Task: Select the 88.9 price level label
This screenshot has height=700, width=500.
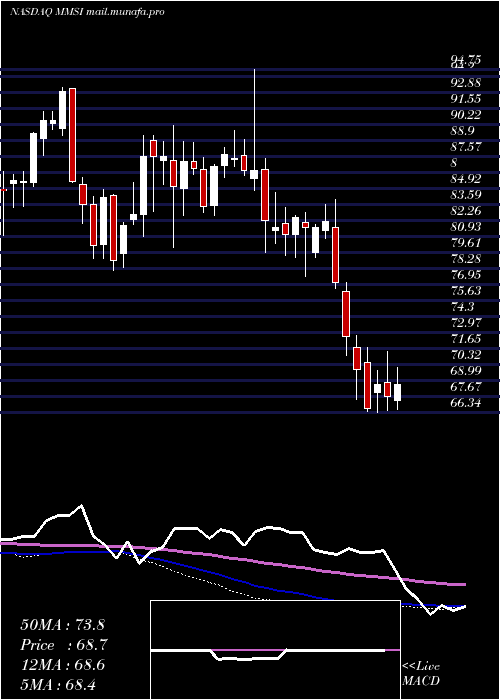Action: (462, 131)
